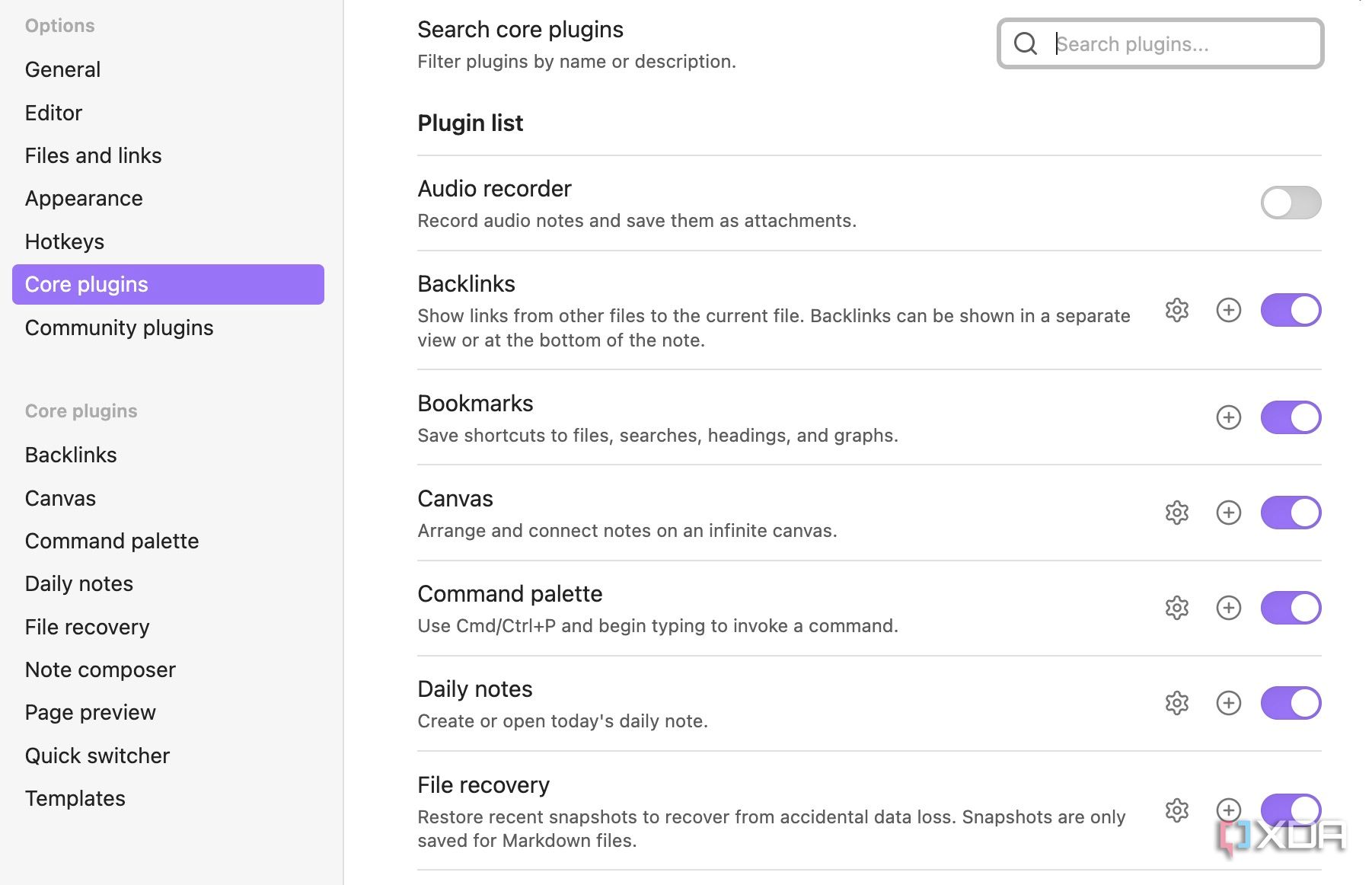Screen dimensions: 1372x885
Task: Click the Backlinks hotkey plus icon
Action: pos(1228,310)
